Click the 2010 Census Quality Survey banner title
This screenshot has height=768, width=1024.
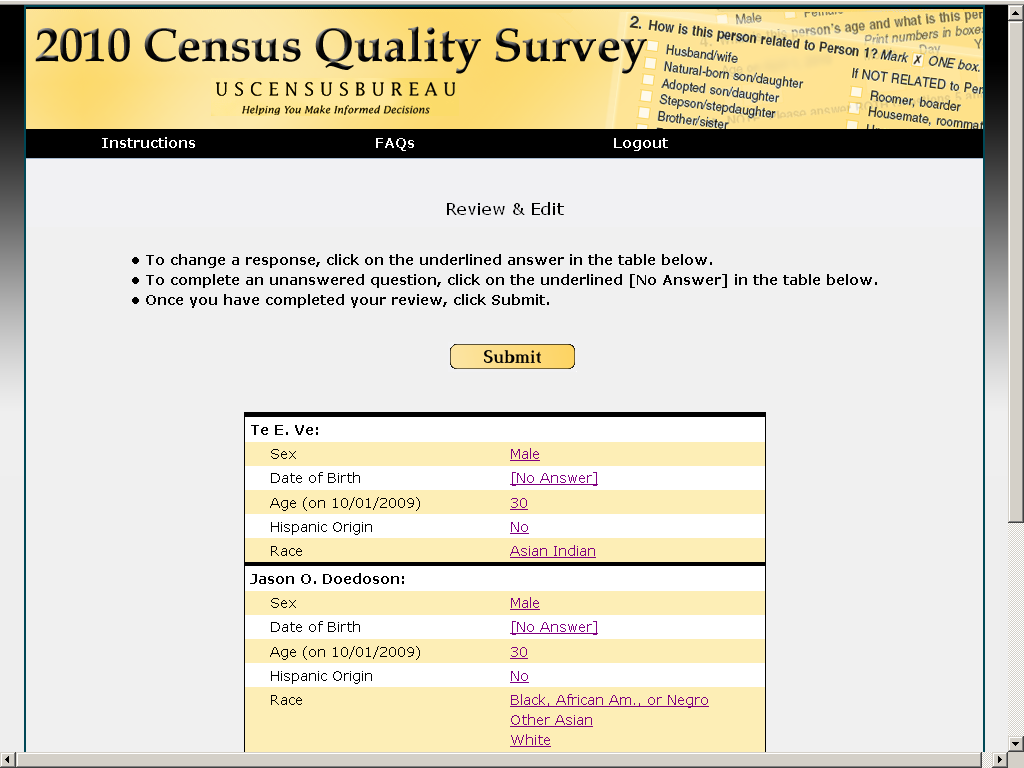coord(340,47)
